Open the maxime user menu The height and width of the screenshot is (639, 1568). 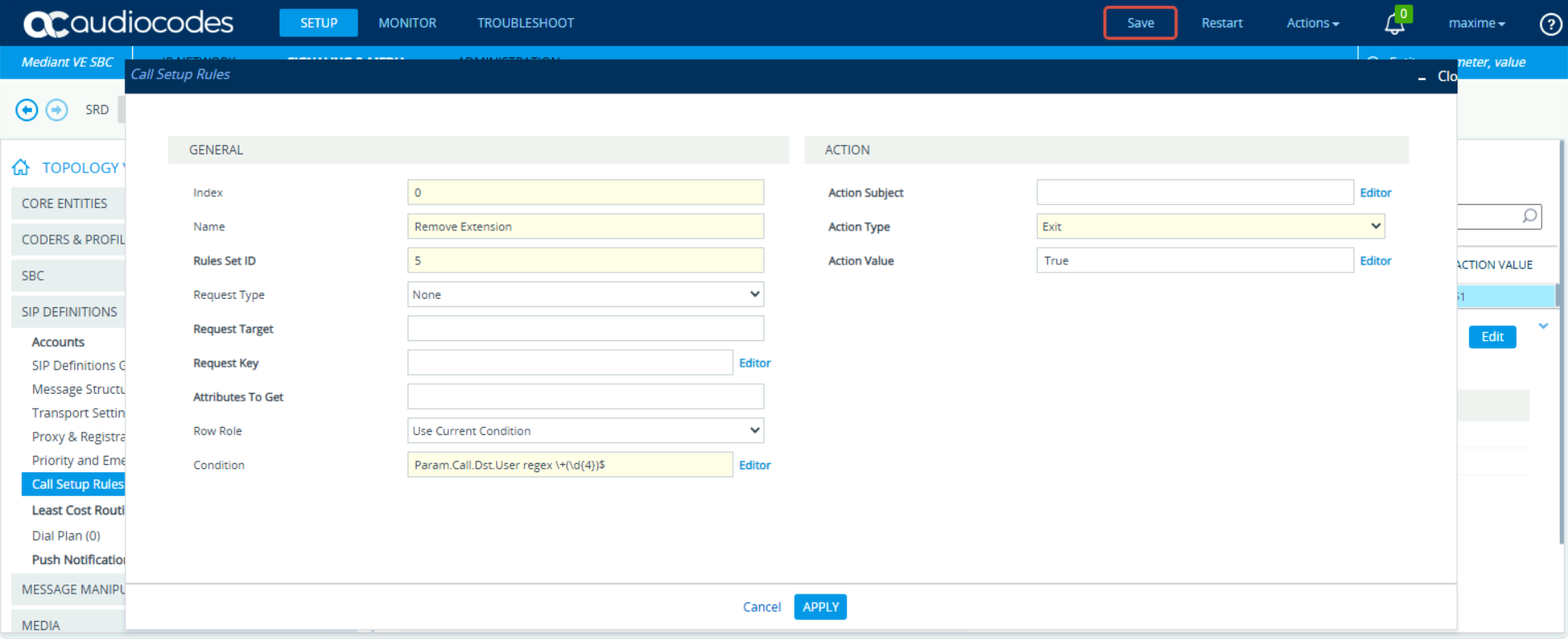coord(1476,23)
